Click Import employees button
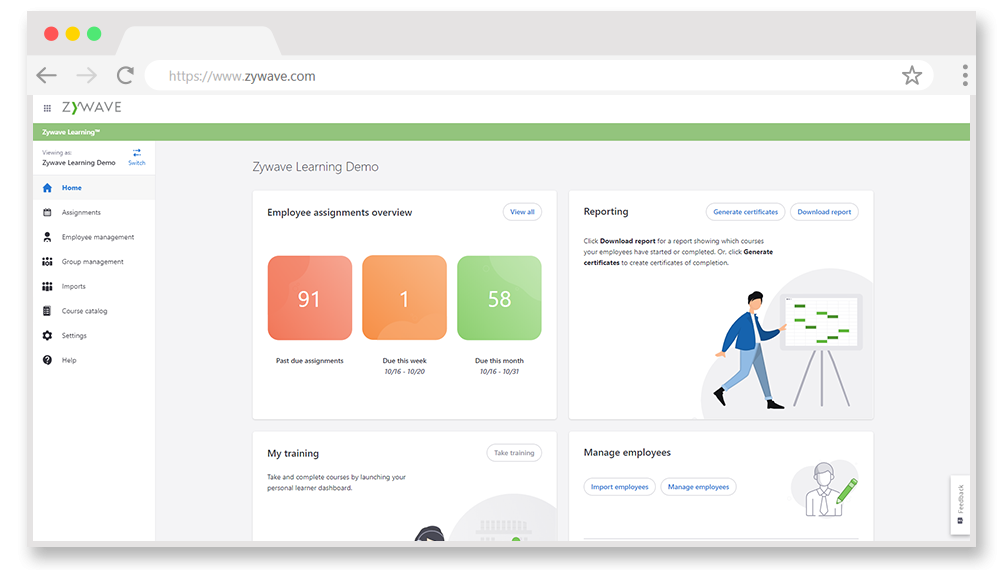 click(619, 486)
